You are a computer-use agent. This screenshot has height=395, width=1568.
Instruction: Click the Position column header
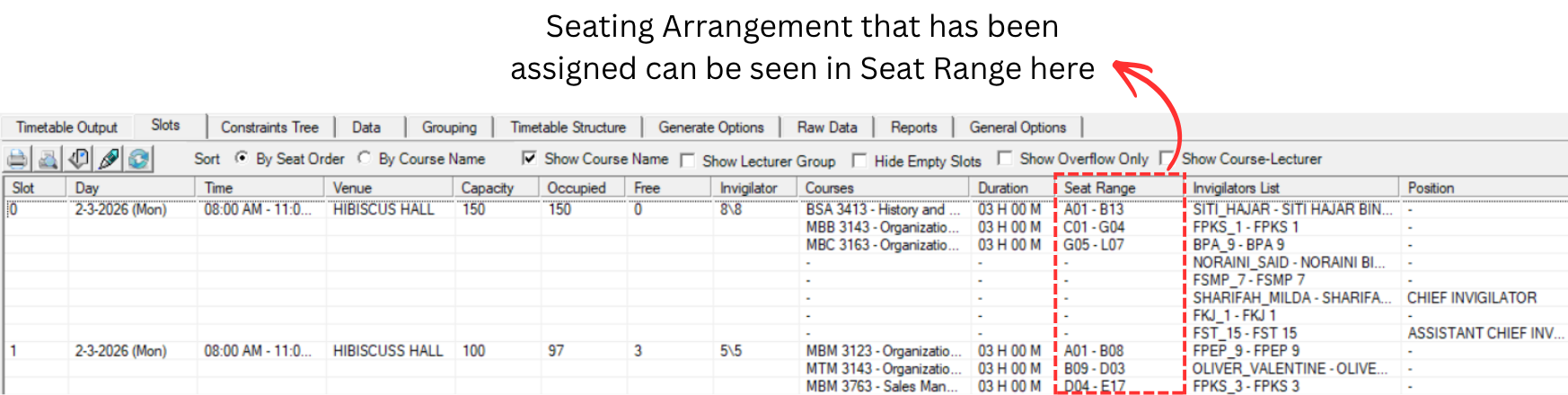coord(1482,188)
